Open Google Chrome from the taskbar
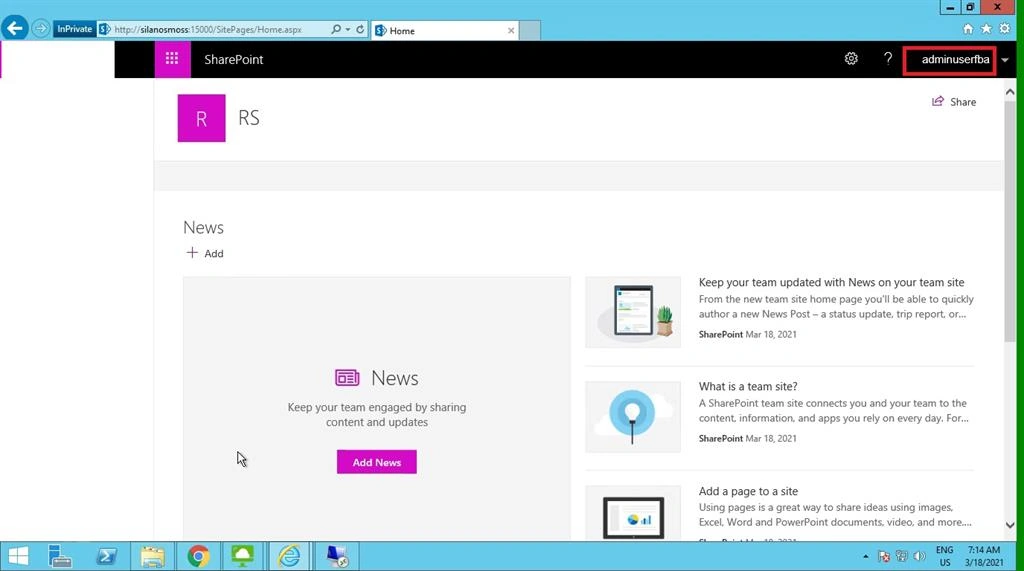 click(x=198, y=557)
